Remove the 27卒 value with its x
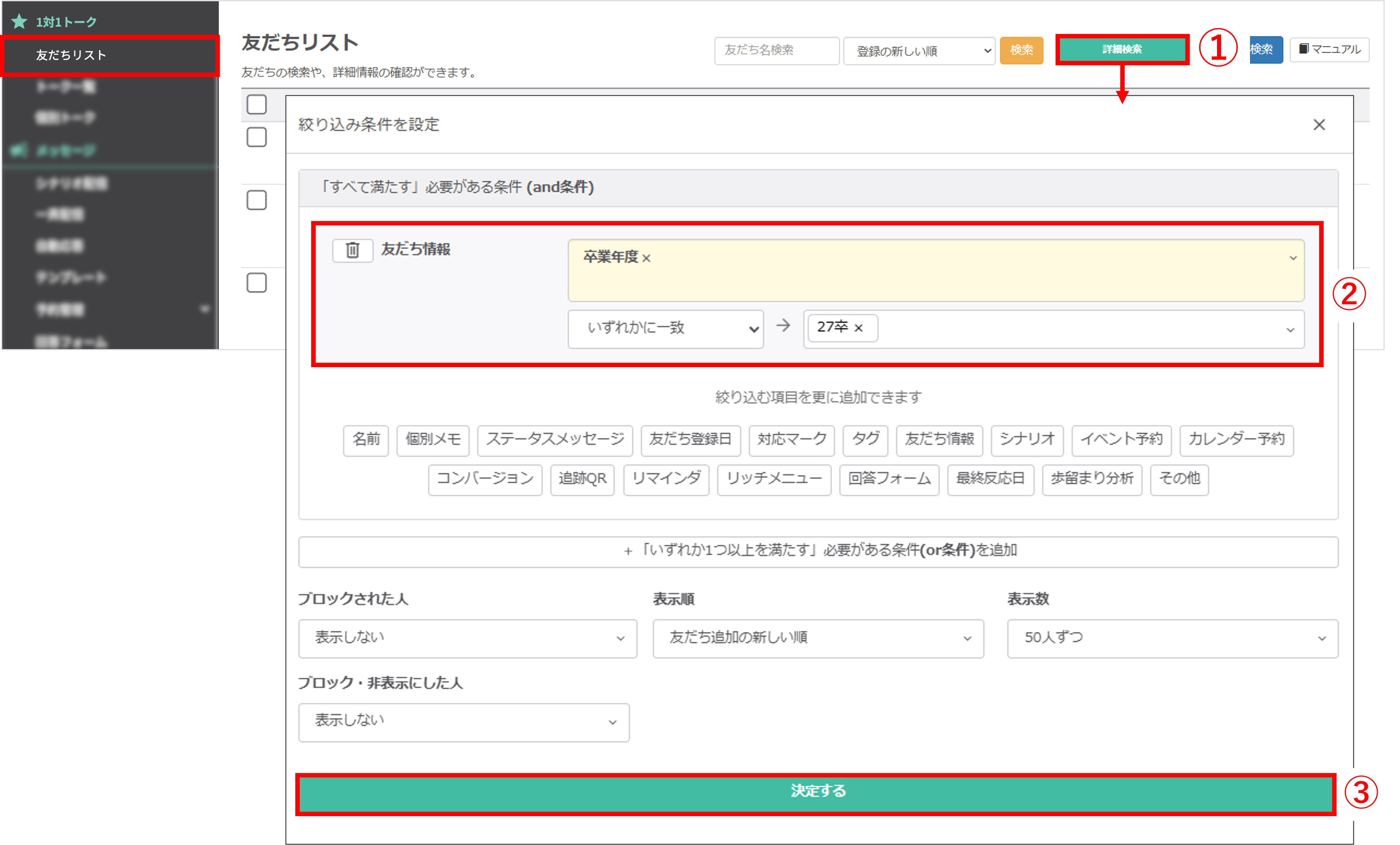 pos(859,328)
